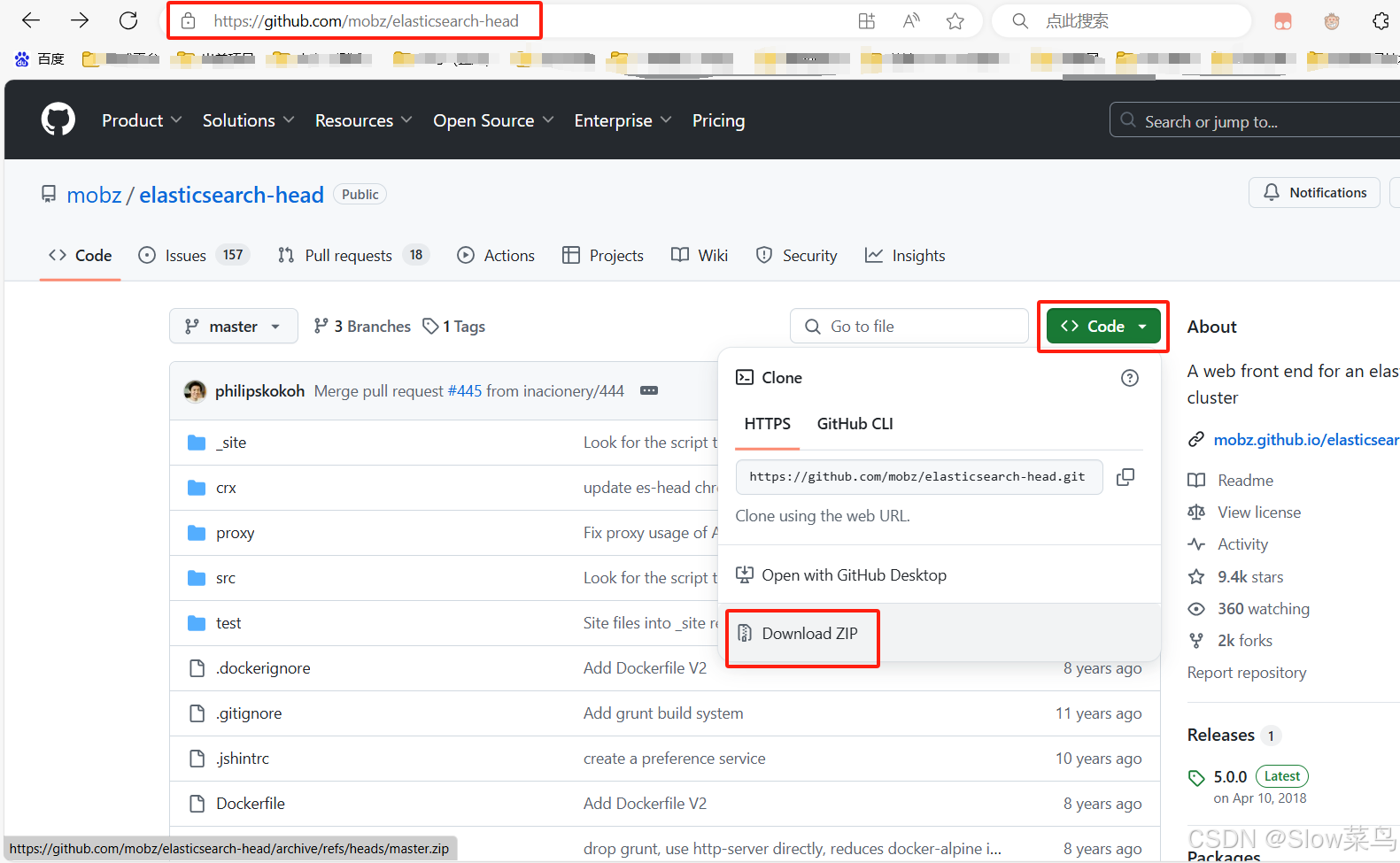
Task: Open the Pricing link
Action: 718,120
